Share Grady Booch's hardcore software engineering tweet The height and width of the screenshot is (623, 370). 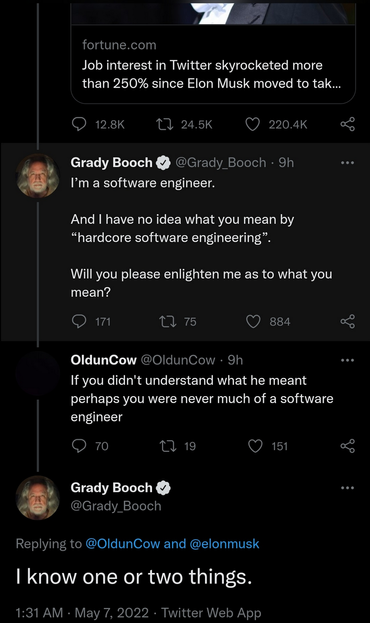[x=347, y=321]
